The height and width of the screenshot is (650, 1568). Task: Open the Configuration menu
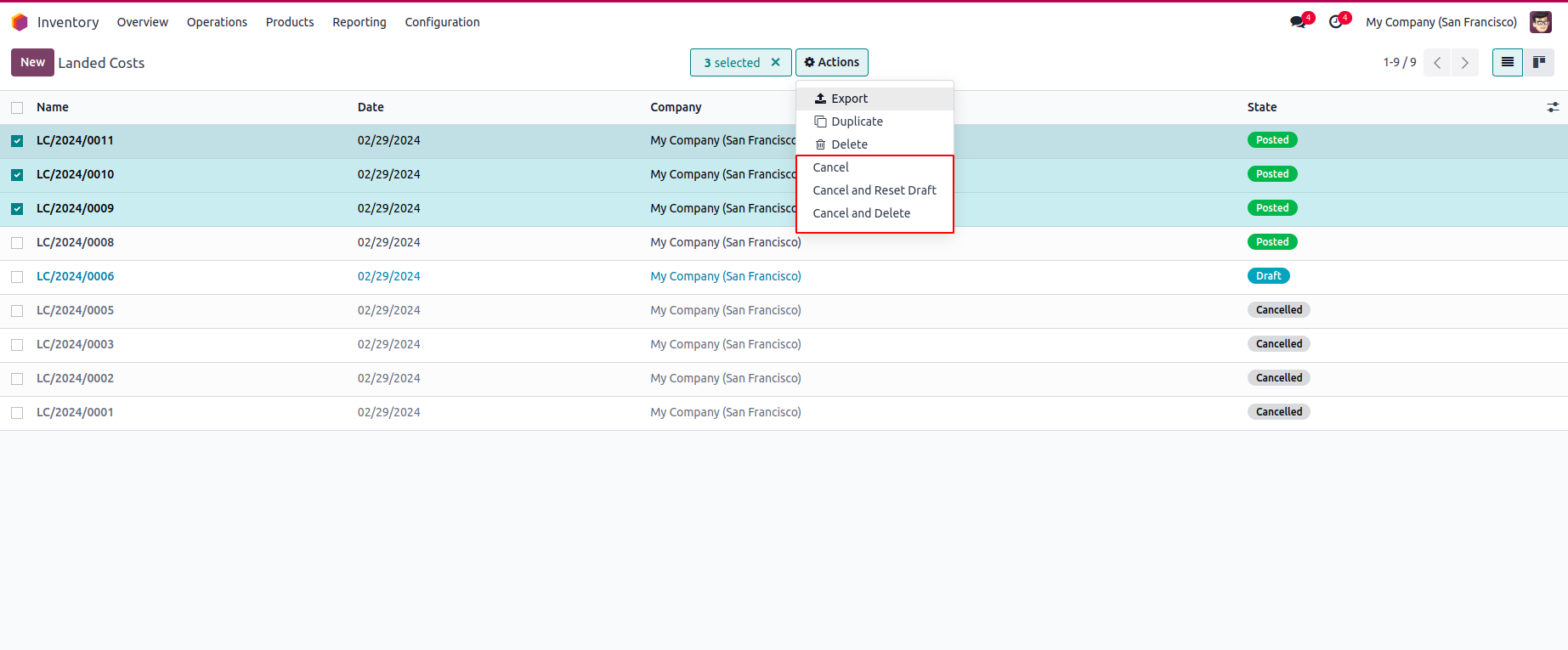pos(442,22)
